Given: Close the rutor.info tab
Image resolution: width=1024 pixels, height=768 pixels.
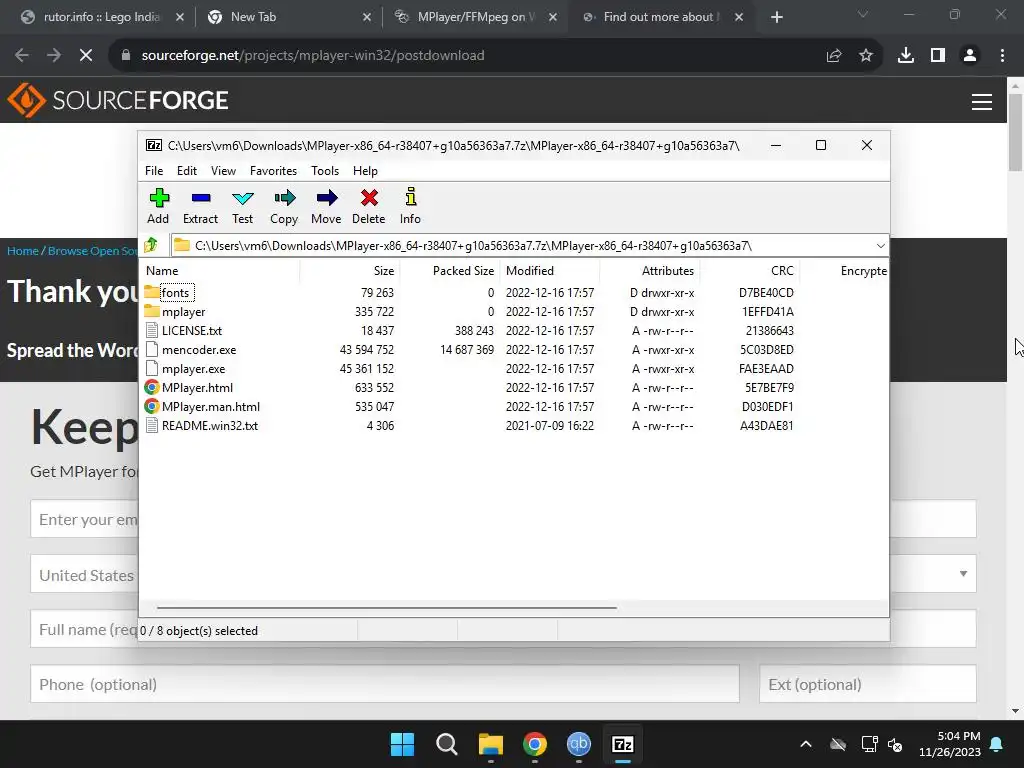Looking at the screenshot, I should point(180,17).
